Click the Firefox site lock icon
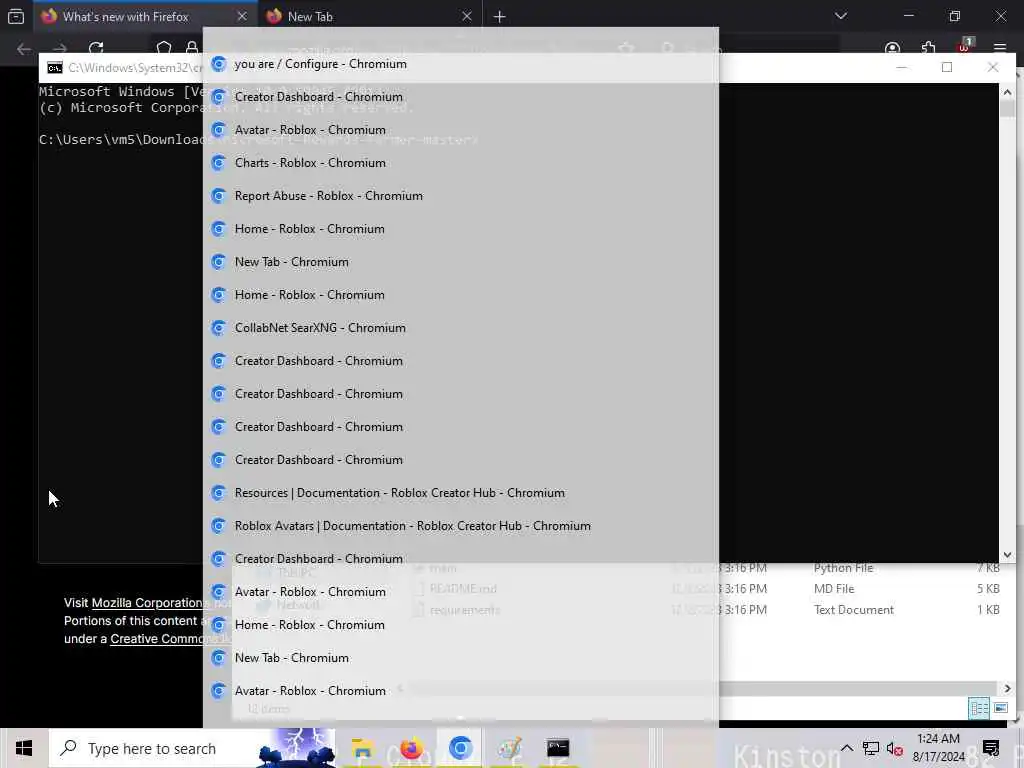The image size is (1024, 768). [191, 48]
